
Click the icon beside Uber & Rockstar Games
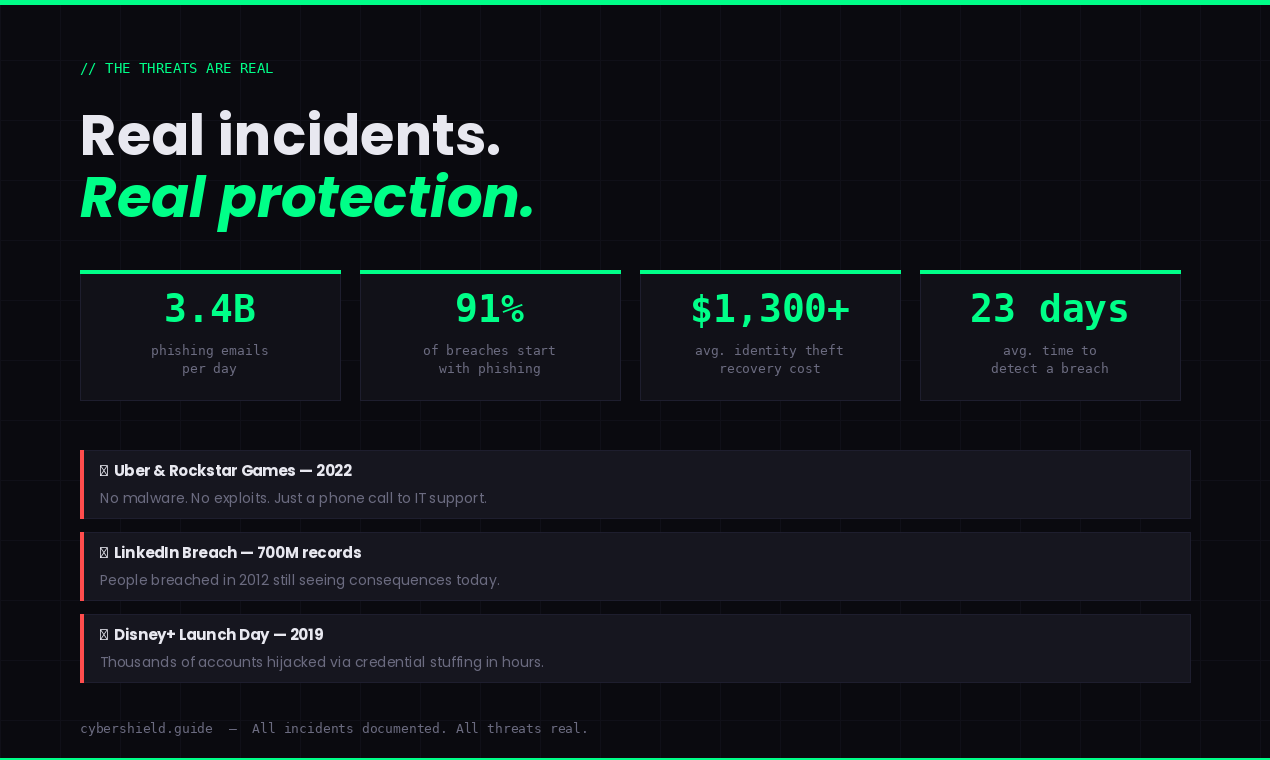tap(105, 470)
